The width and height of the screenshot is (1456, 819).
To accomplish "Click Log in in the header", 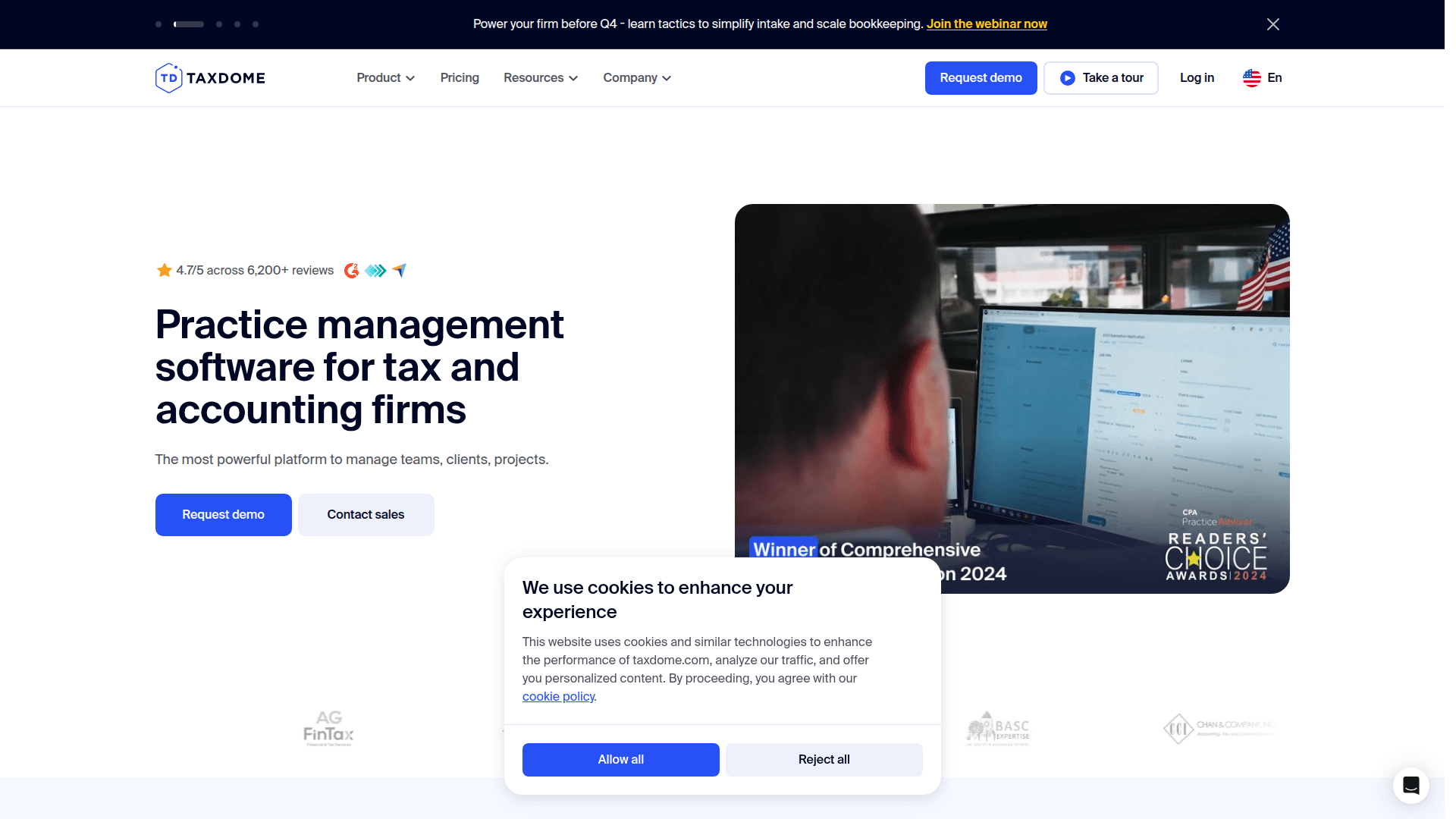I will [x=1197, y=78].
